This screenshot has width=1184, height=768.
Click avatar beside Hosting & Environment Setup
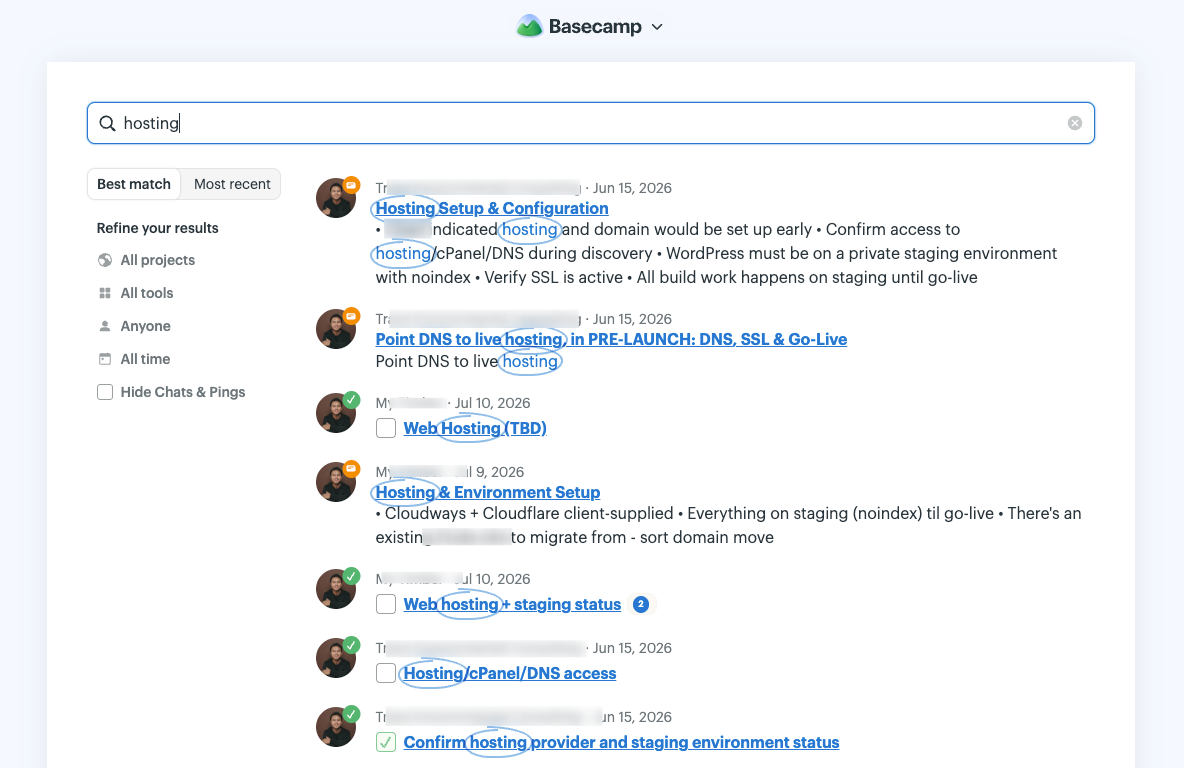coord(336,482)
